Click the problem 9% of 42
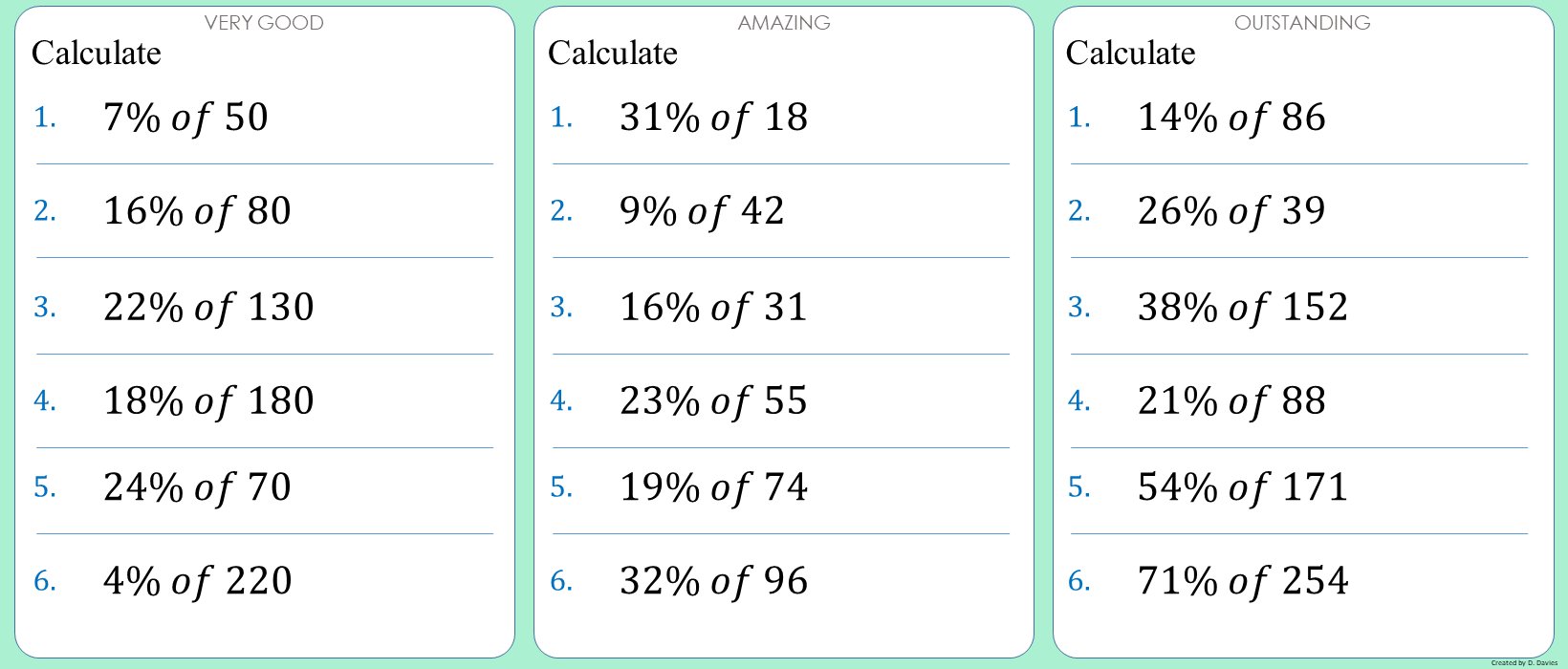Screen dimensions: 1568x669 pyautogui.click(x=702, y=211)
